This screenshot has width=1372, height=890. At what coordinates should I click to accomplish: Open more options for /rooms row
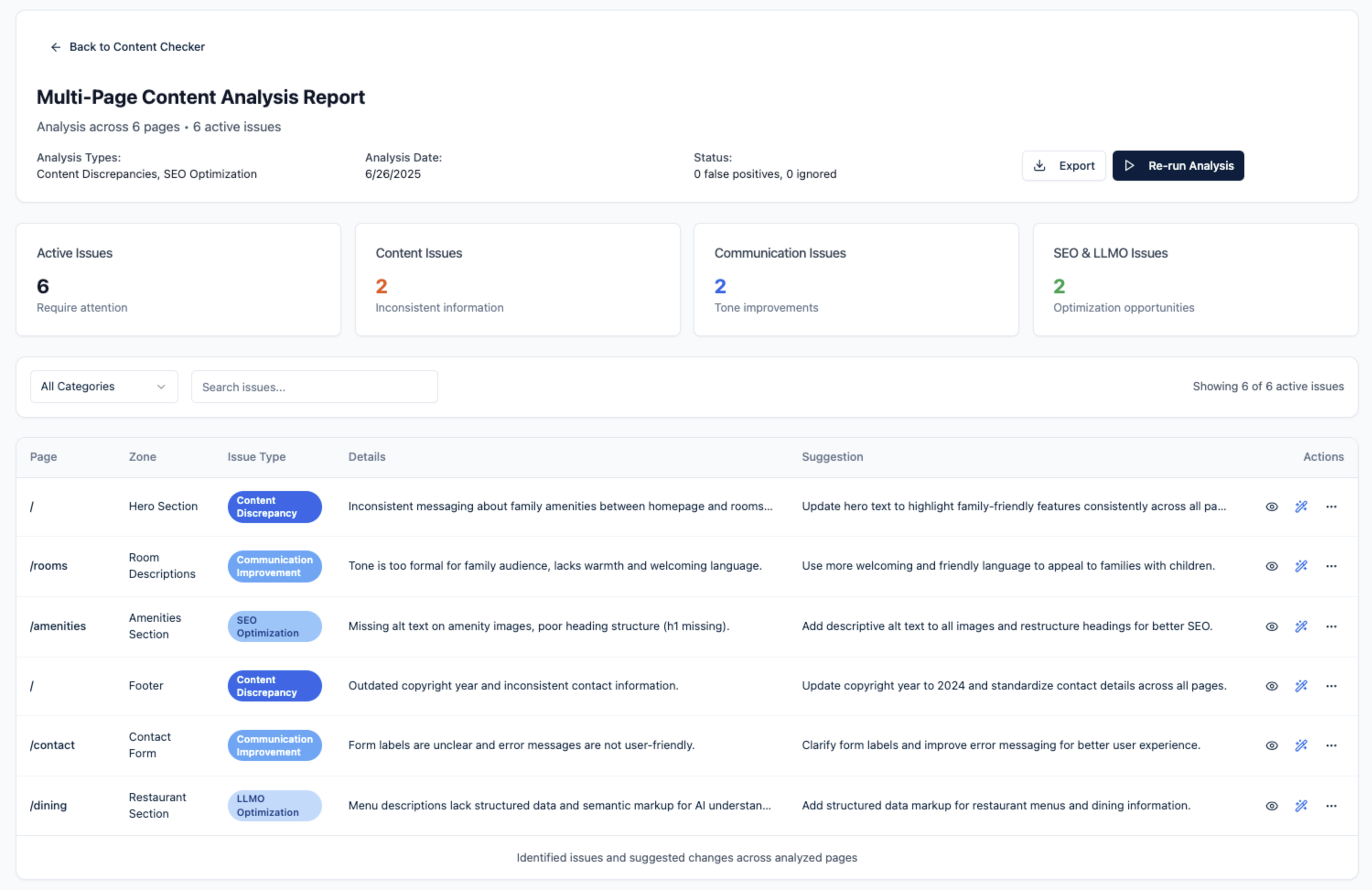click(1331, 566)
